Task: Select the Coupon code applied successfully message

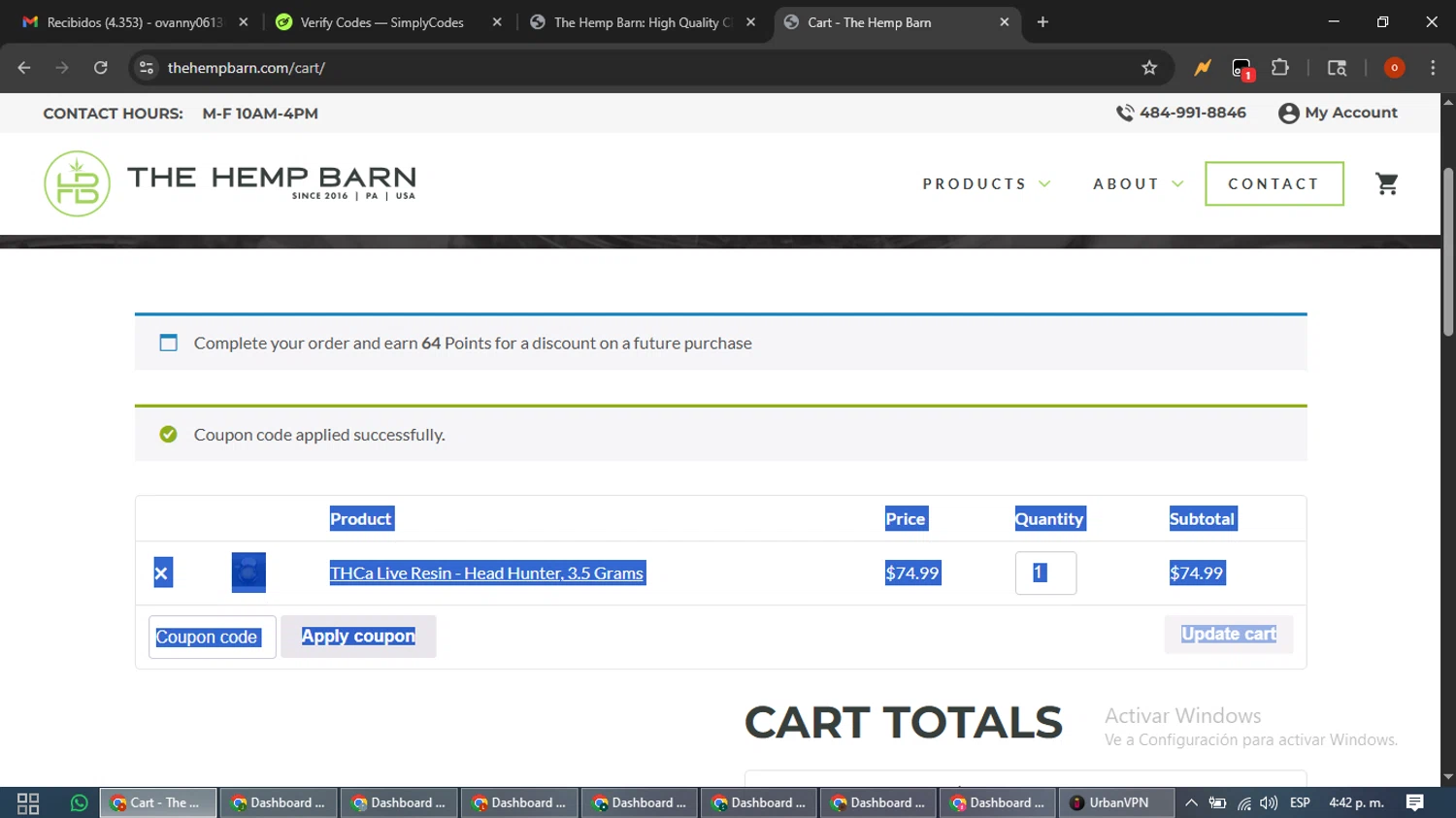Action: (319, 435)
